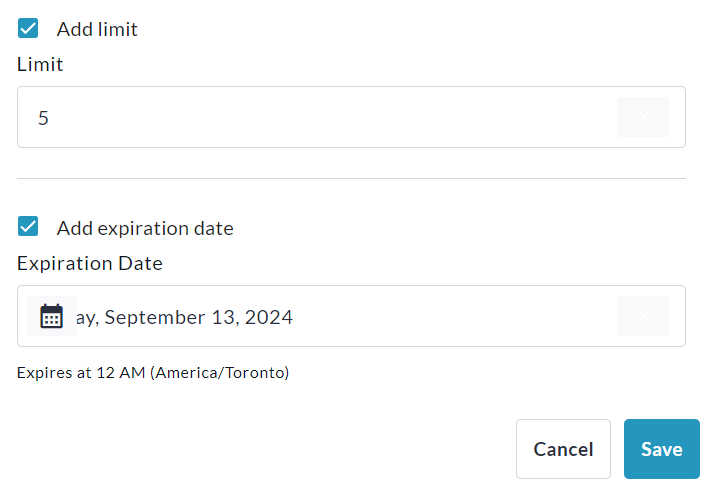Place cursor on the number 5
Screen dimensions: 712x495
pyautogui.click(x=43, y=118)
